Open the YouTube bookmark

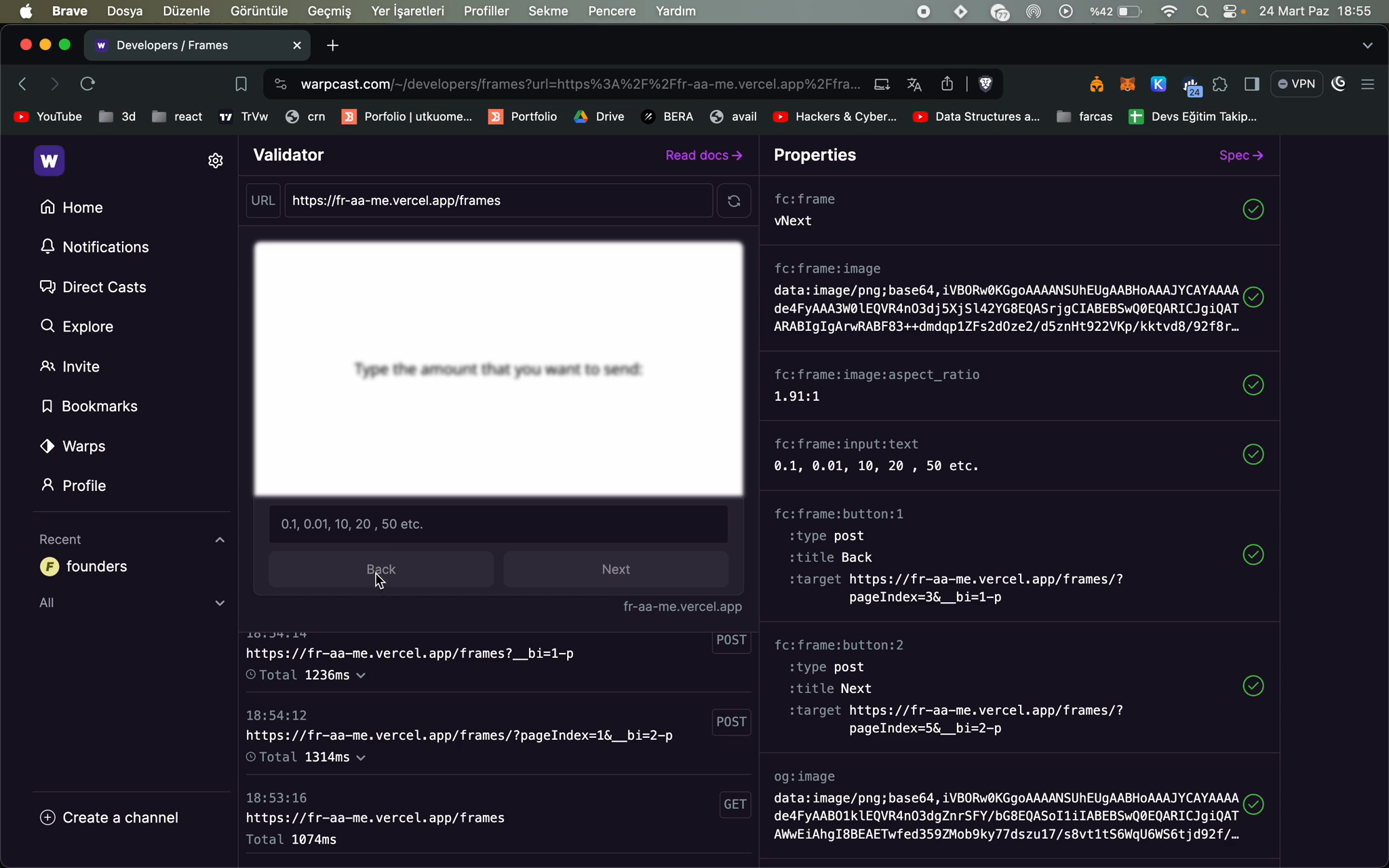48,117
